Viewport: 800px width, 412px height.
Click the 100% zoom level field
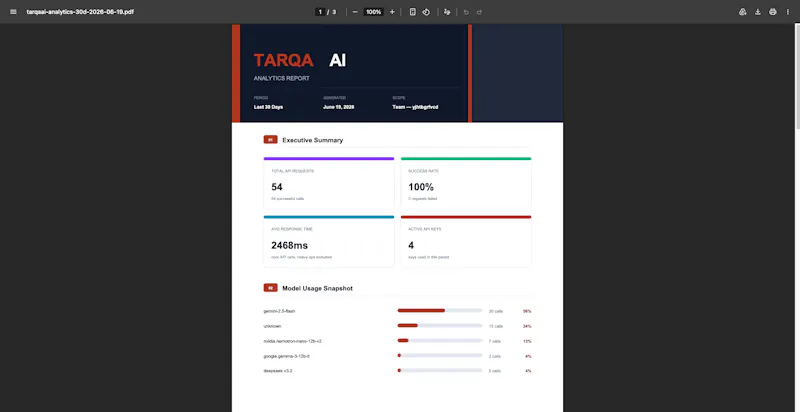[x=373, y=12]
